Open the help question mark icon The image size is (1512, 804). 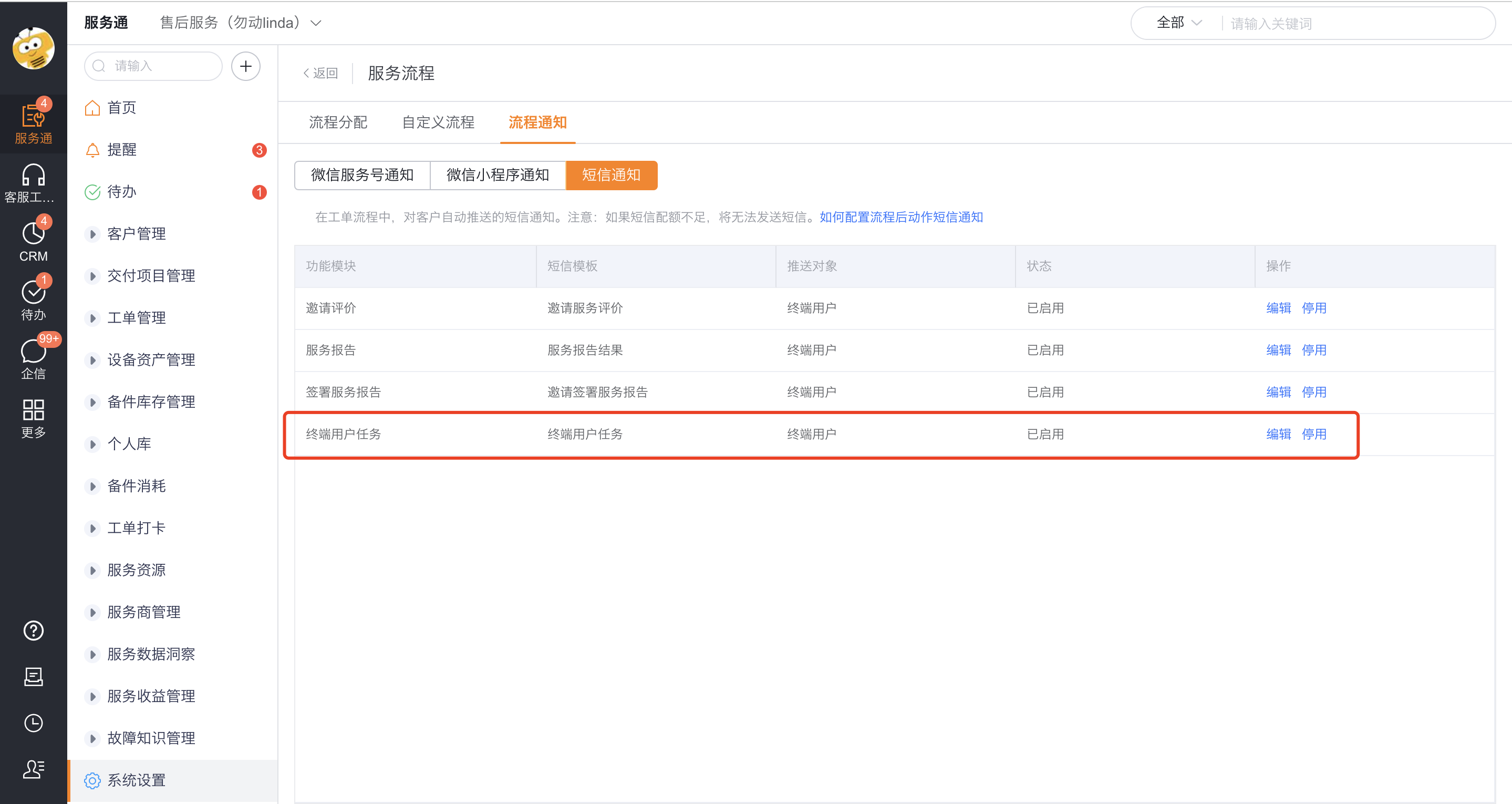34,631
